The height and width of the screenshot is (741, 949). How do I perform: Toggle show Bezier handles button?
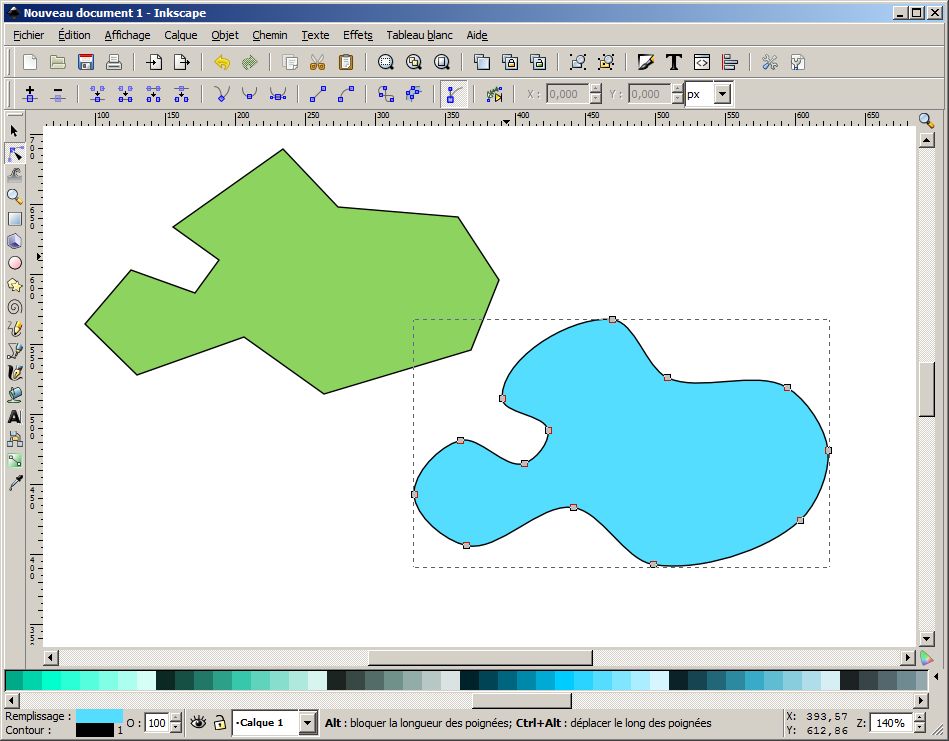453,94
